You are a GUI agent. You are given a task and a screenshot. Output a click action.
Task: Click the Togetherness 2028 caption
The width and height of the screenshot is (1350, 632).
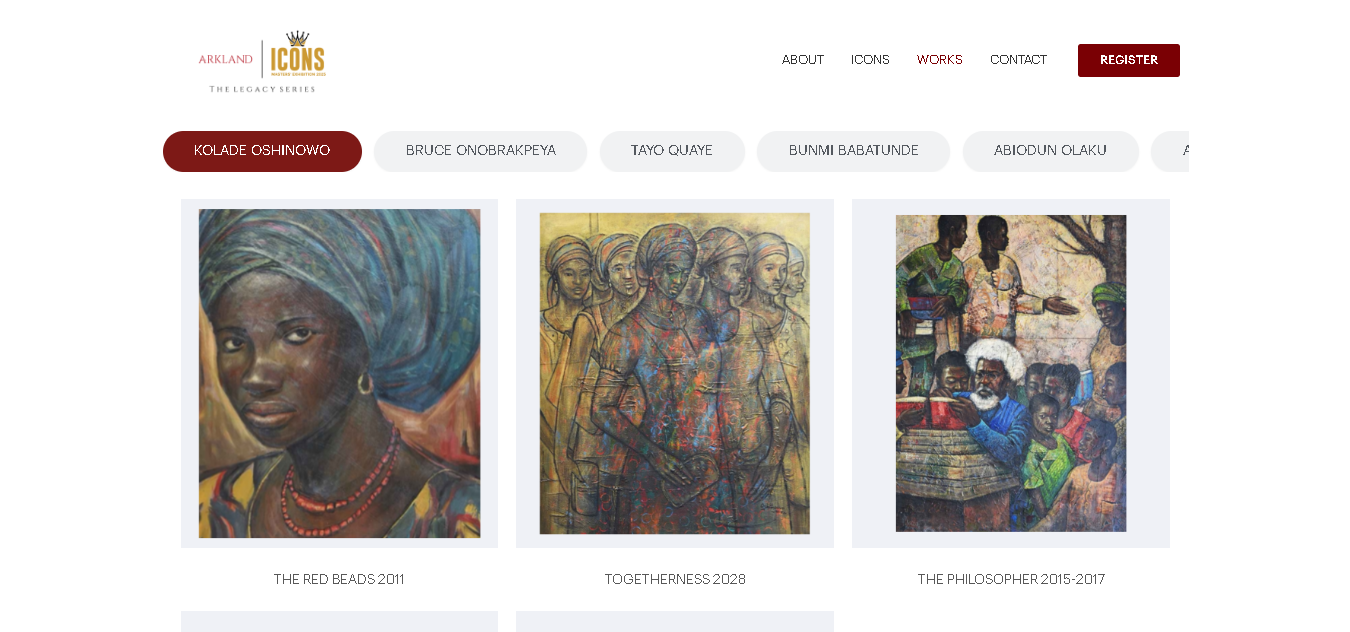pyautogui.click(x=675, y=579)
